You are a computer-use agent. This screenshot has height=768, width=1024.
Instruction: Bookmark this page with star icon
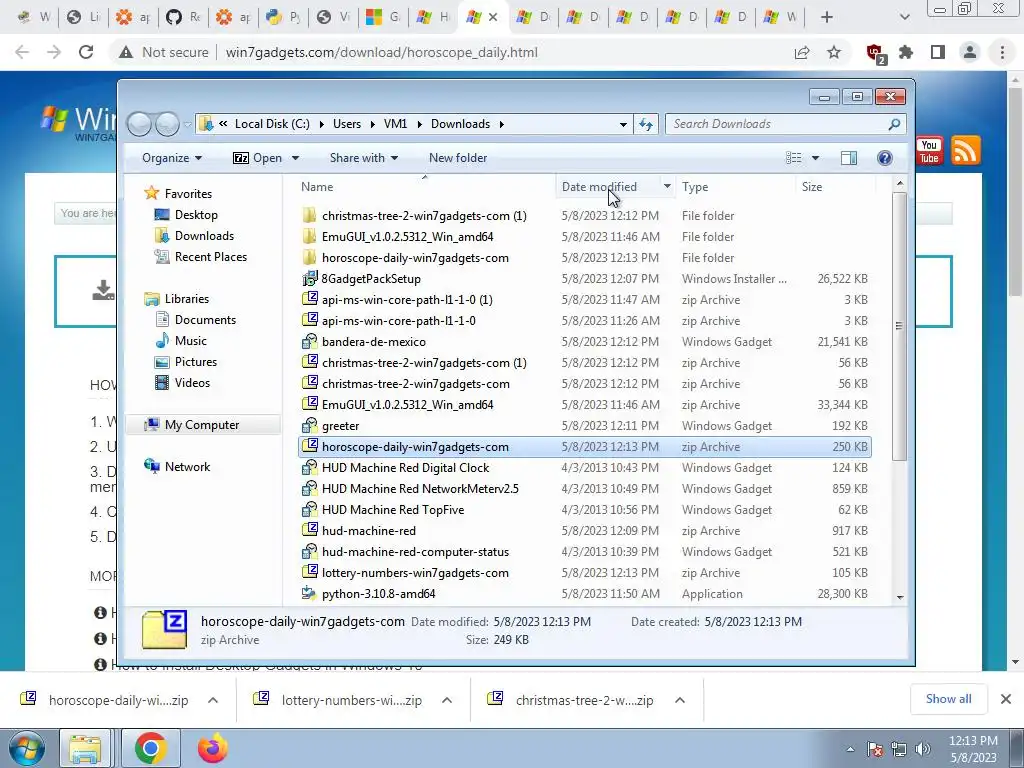[834, 52]
